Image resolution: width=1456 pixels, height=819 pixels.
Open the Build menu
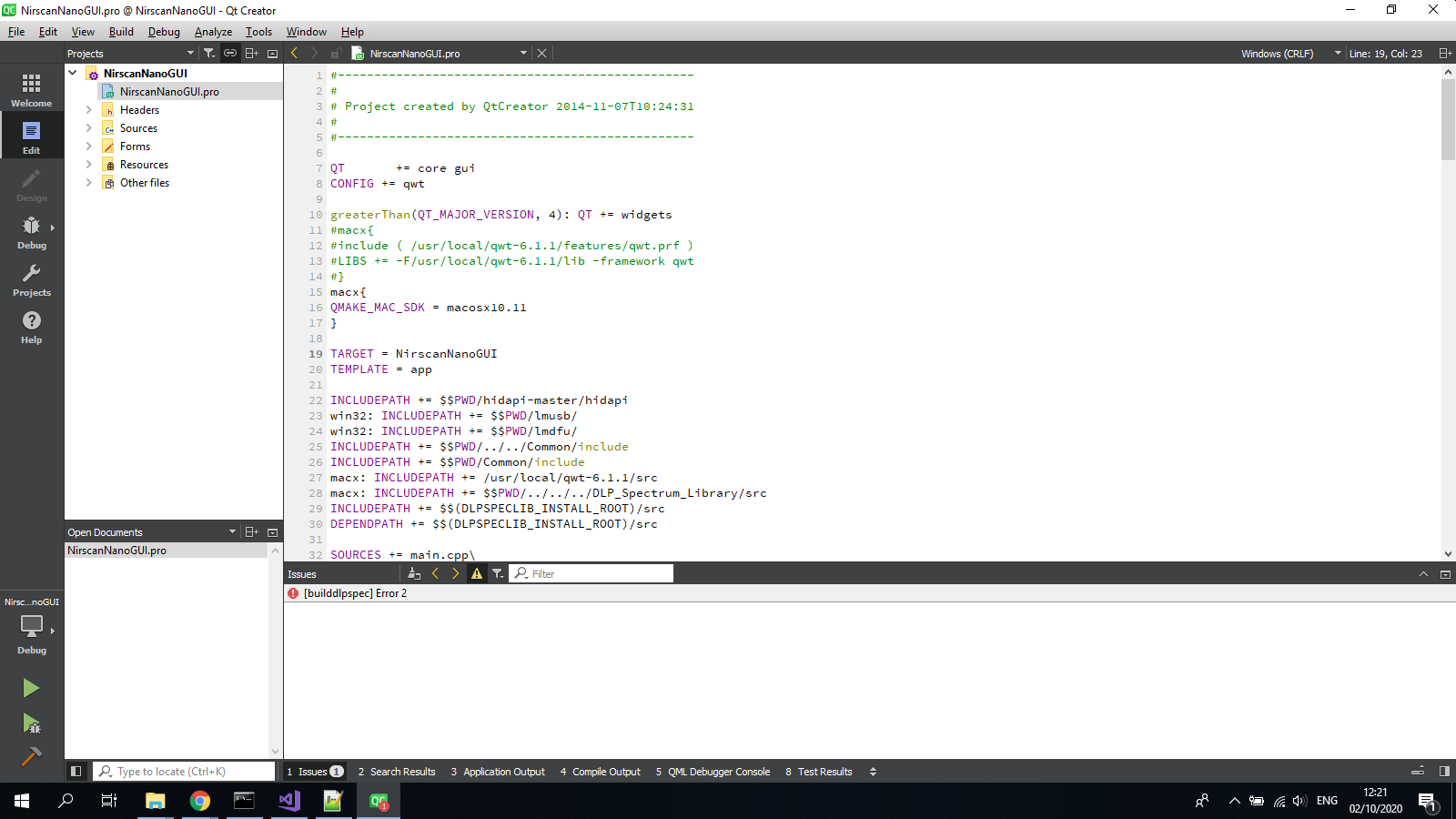pos(121,31)
